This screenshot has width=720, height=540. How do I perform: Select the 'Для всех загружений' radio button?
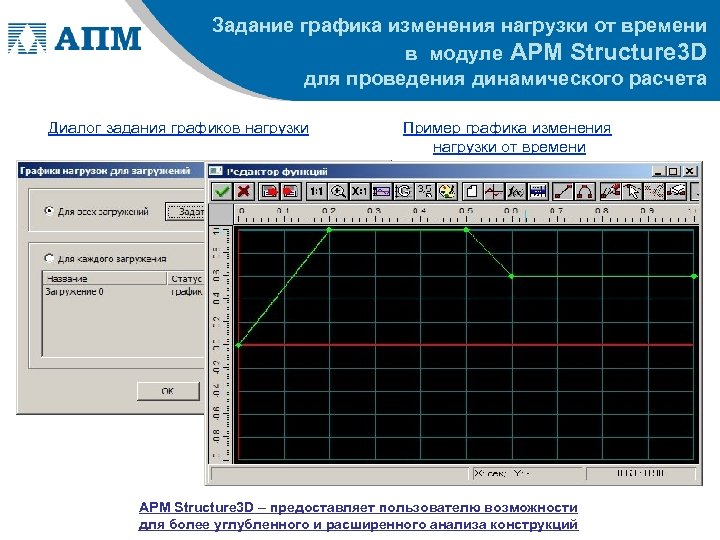[49, 211]
